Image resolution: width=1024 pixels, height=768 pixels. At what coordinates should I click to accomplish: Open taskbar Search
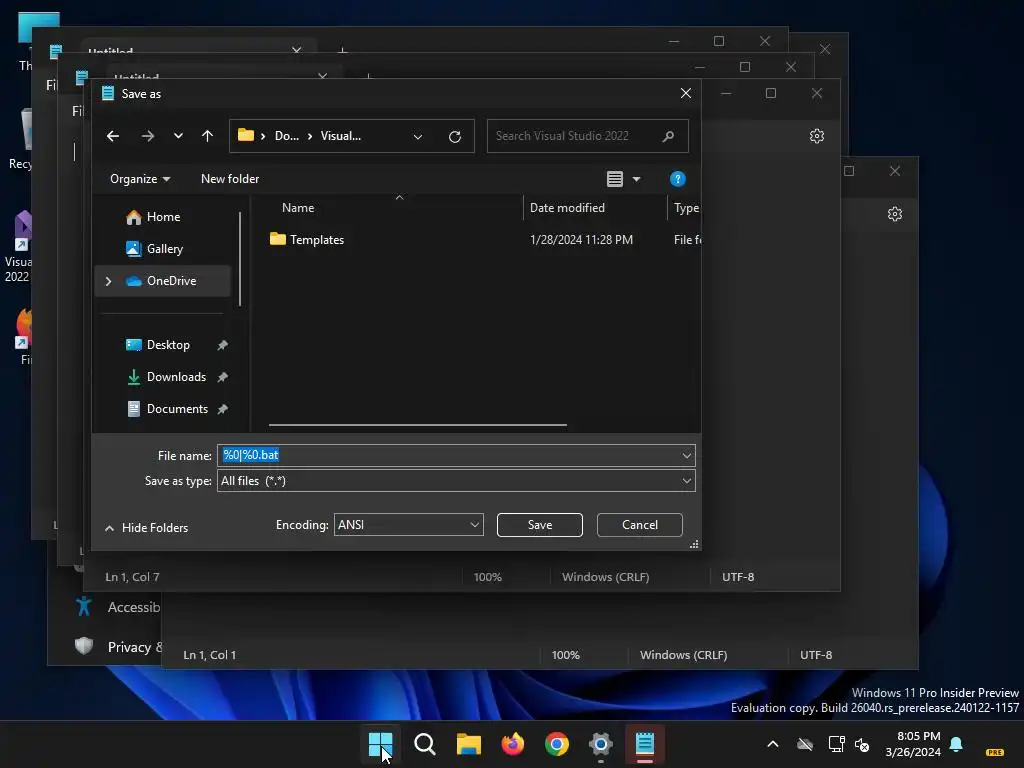click(424, 744)
